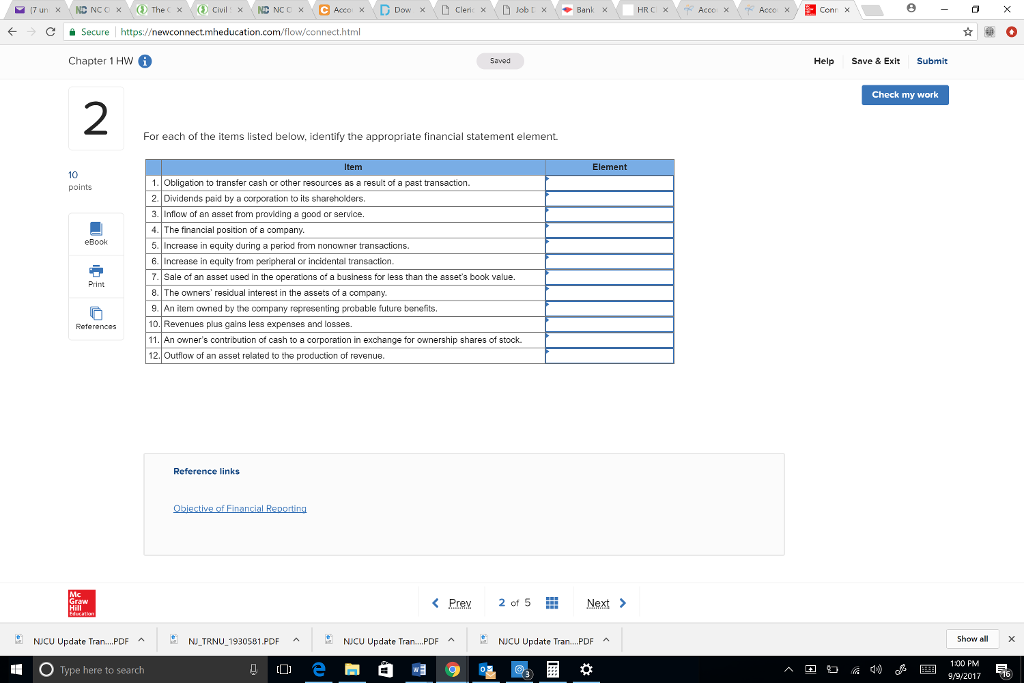Expand the chevron on NJ_TRNU_1930581.PDF download
Screen dimensions: 1024x683
(296, 639)
